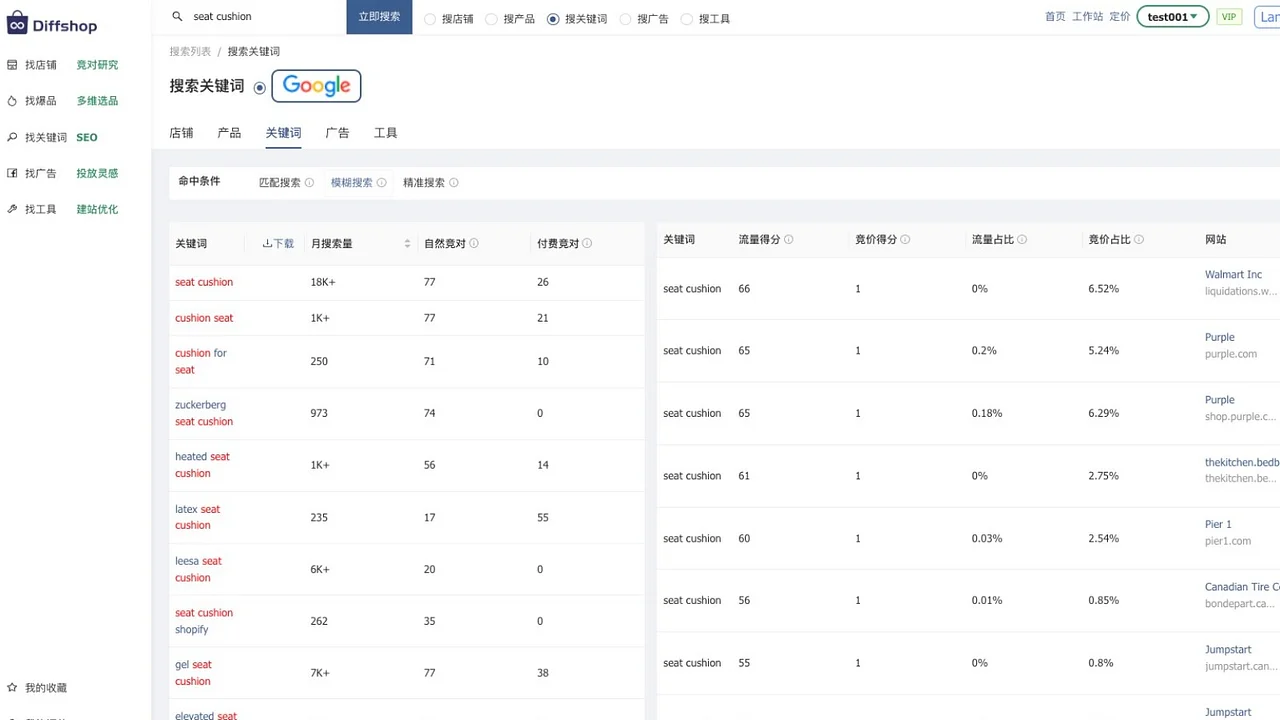The image size is (1280, 720).
Task: Open the 广告 tab
Action: tap(337, 132)
